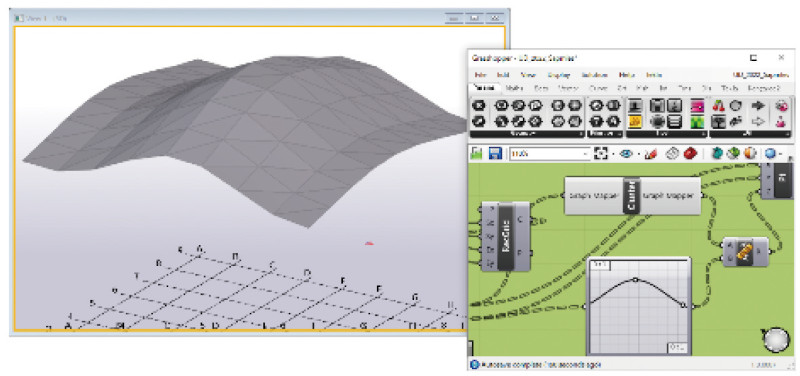This screenshot has width=800, height=376.
Task: Expand the Geometry panel via its footer arrow
Action: pyautogui.click(x=582, y=134)
